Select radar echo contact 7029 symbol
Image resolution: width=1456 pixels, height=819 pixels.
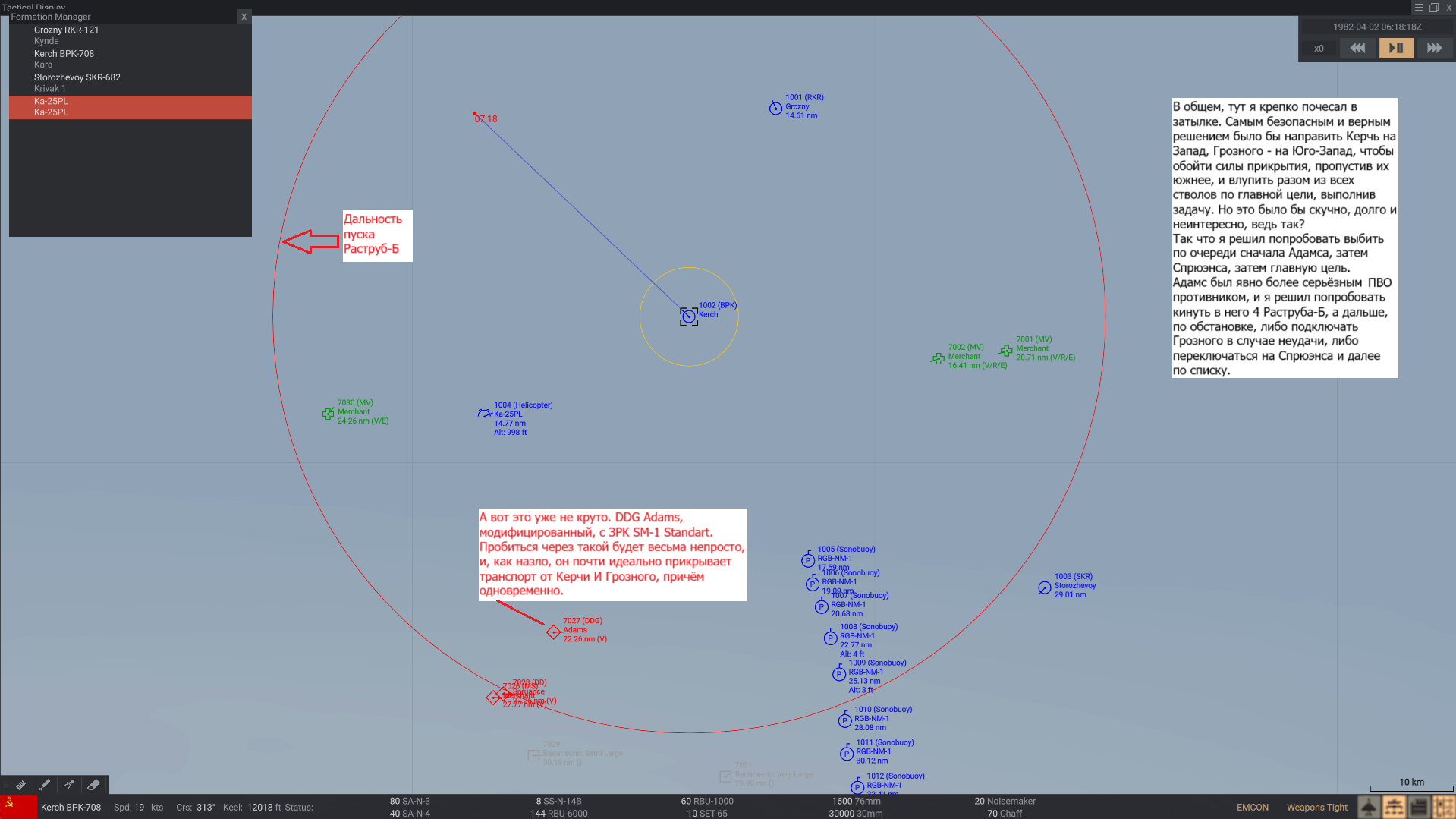(x=533, y=755)
